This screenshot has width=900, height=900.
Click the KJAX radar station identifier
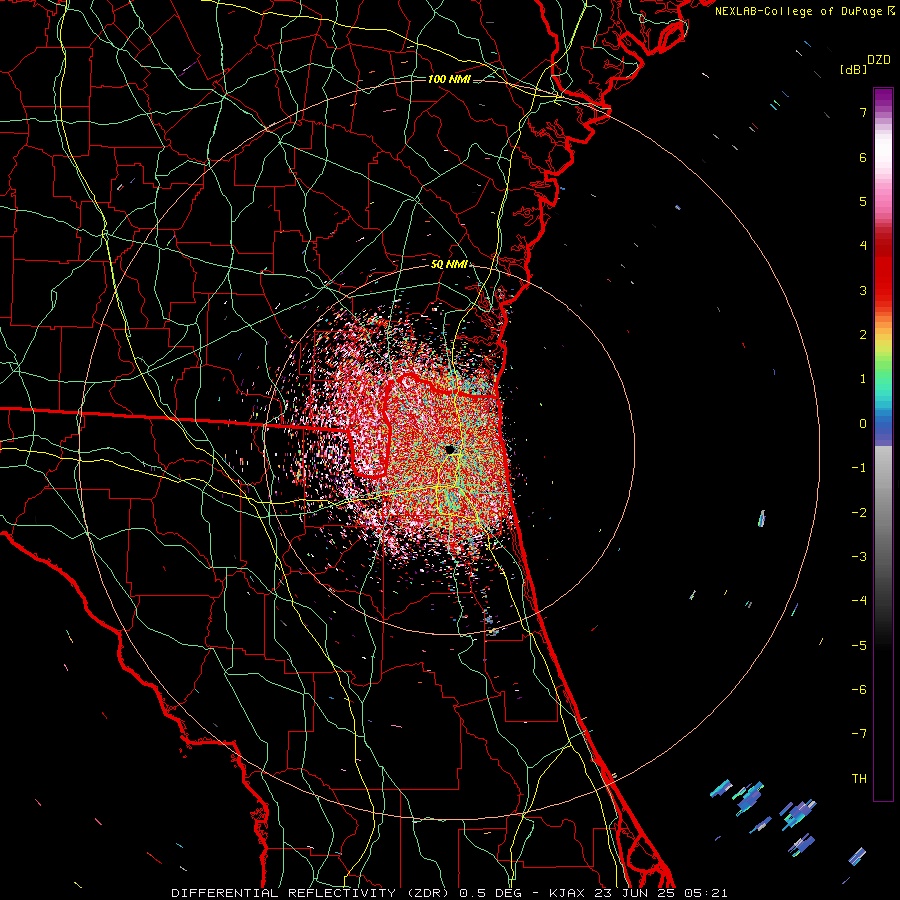[x=567, y=893]
